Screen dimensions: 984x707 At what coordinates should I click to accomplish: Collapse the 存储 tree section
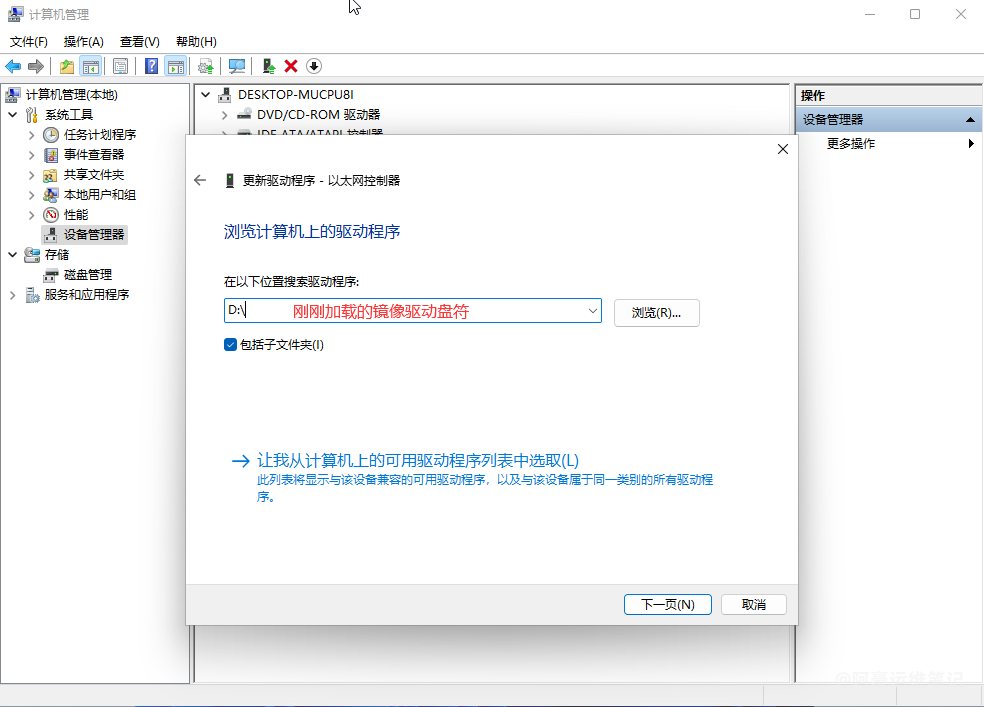[x=12, y=255]
